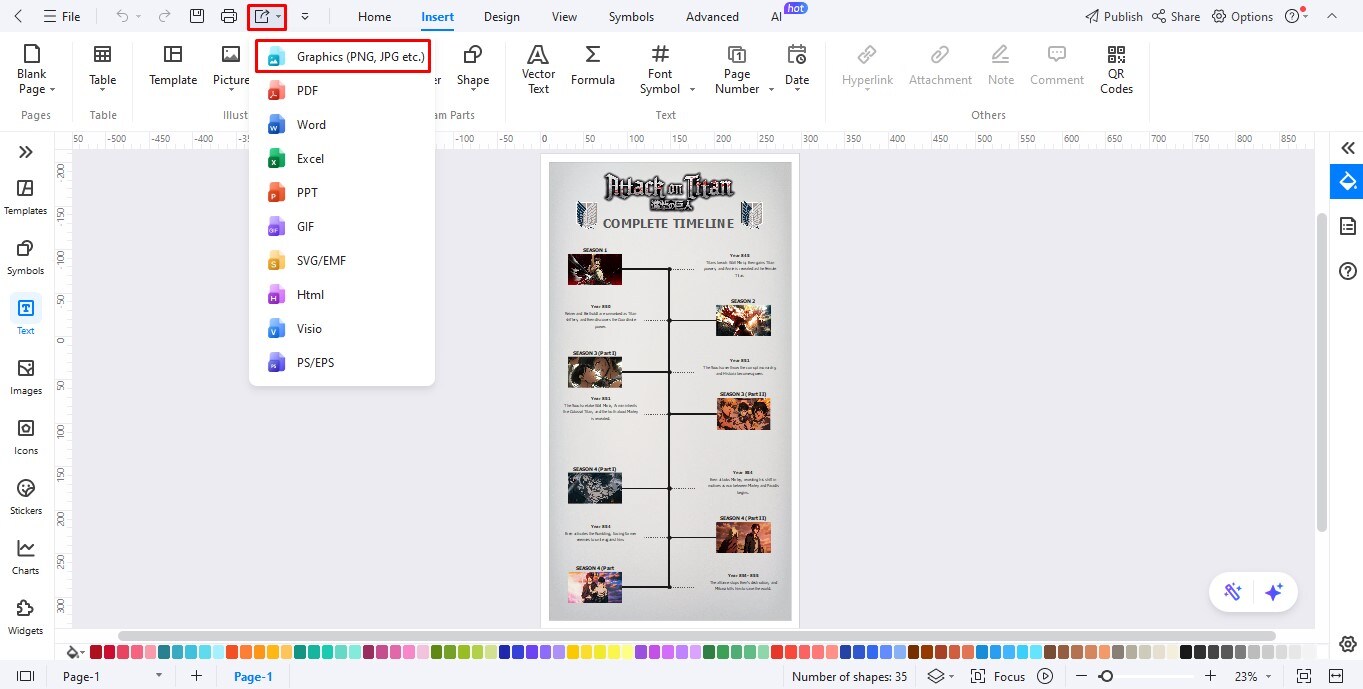Open the AI tab marked hot
Viewport: 1363px width, 689px height.
point(777,16)
